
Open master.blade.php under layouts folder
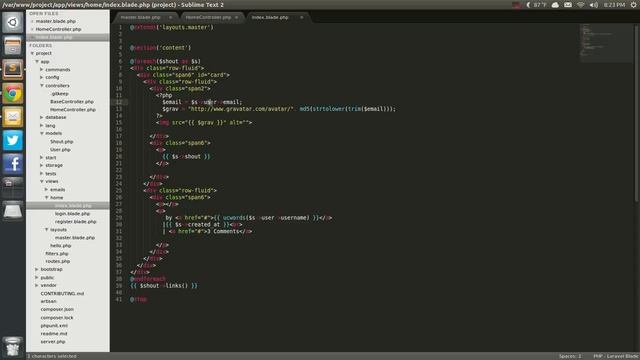point(75,238)
